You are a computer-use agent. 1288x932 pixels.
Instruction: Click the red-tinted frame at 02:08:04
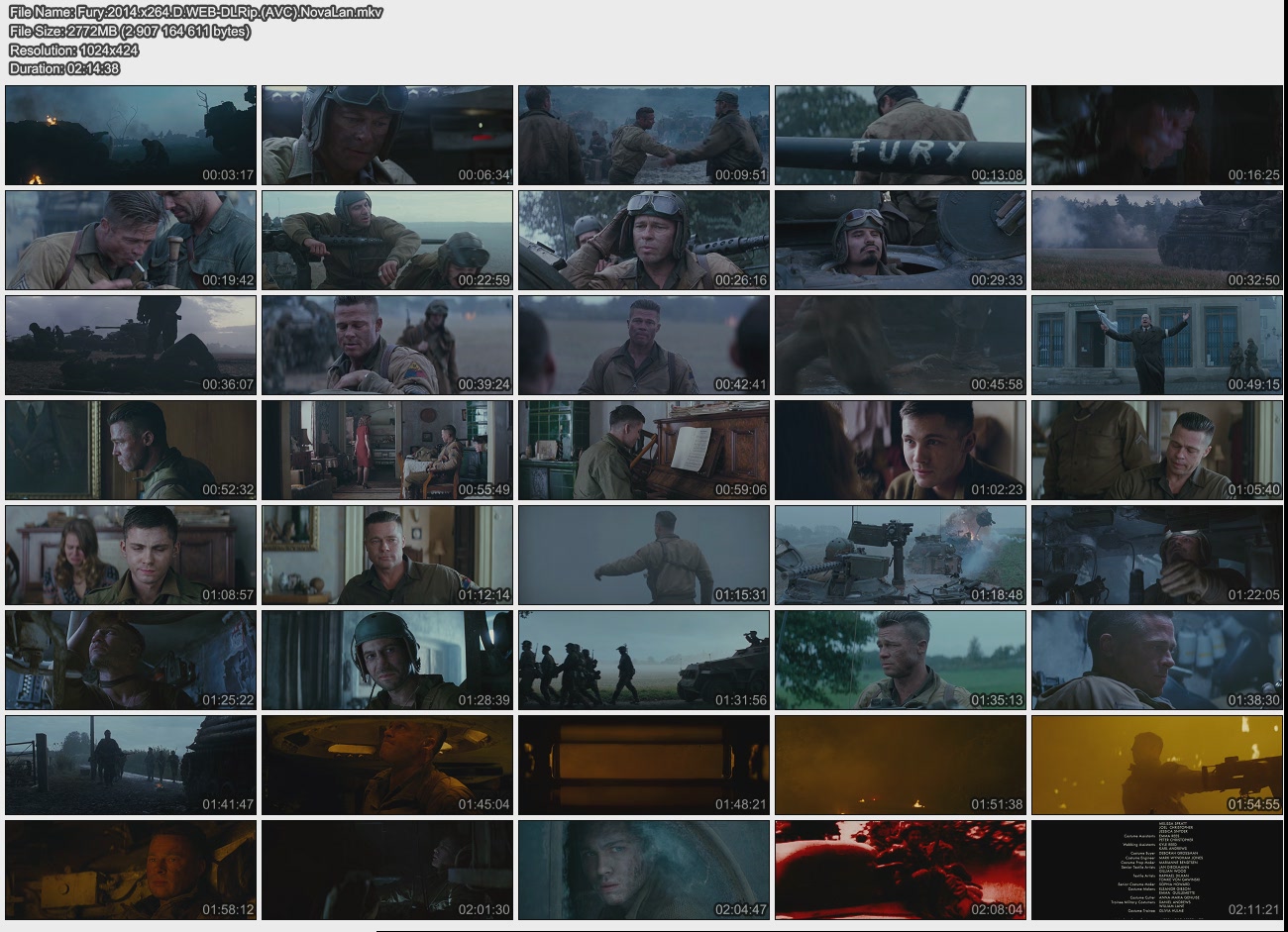click(x=900, y=870)
